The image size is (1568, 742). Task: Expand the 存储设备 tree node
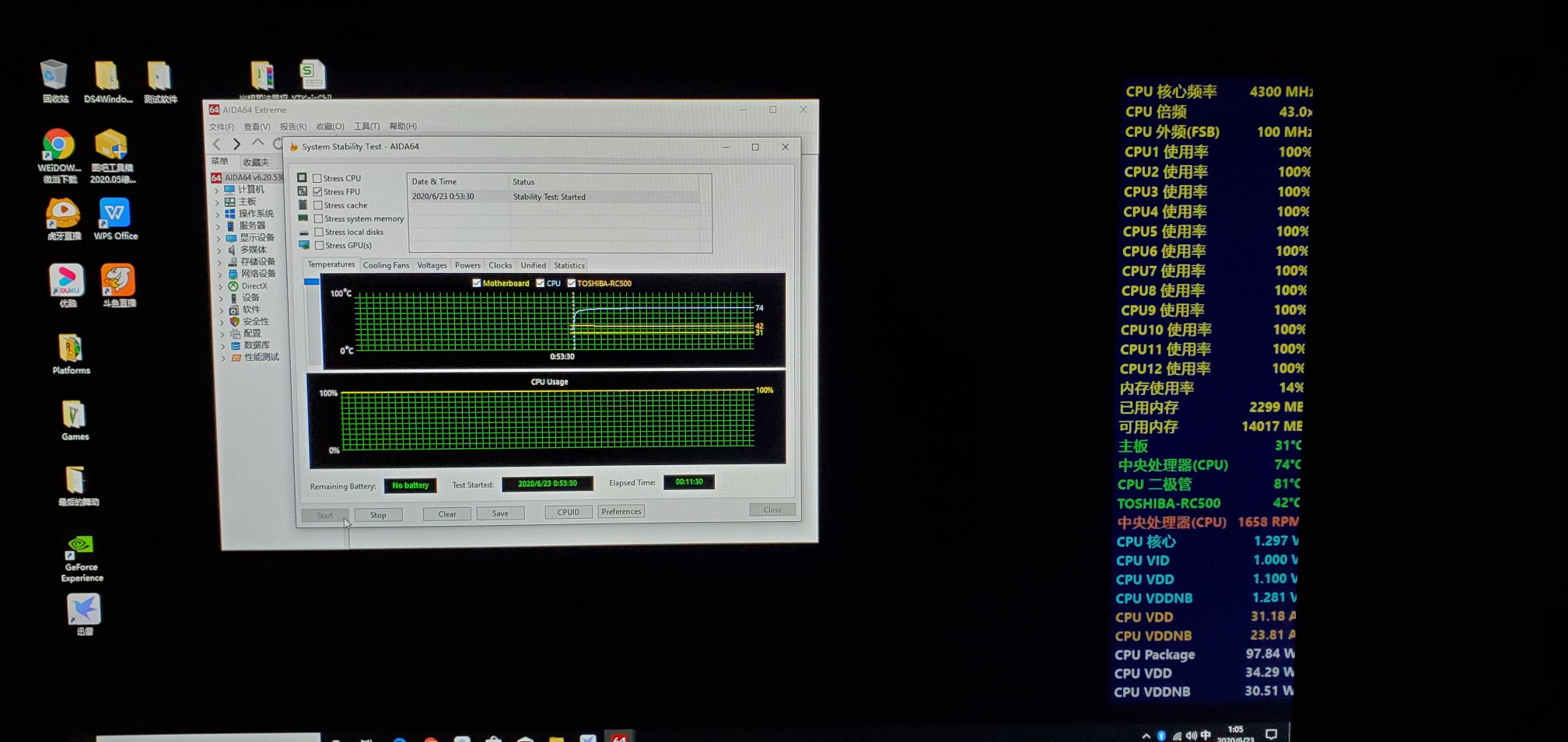click(x=220, y=262)
